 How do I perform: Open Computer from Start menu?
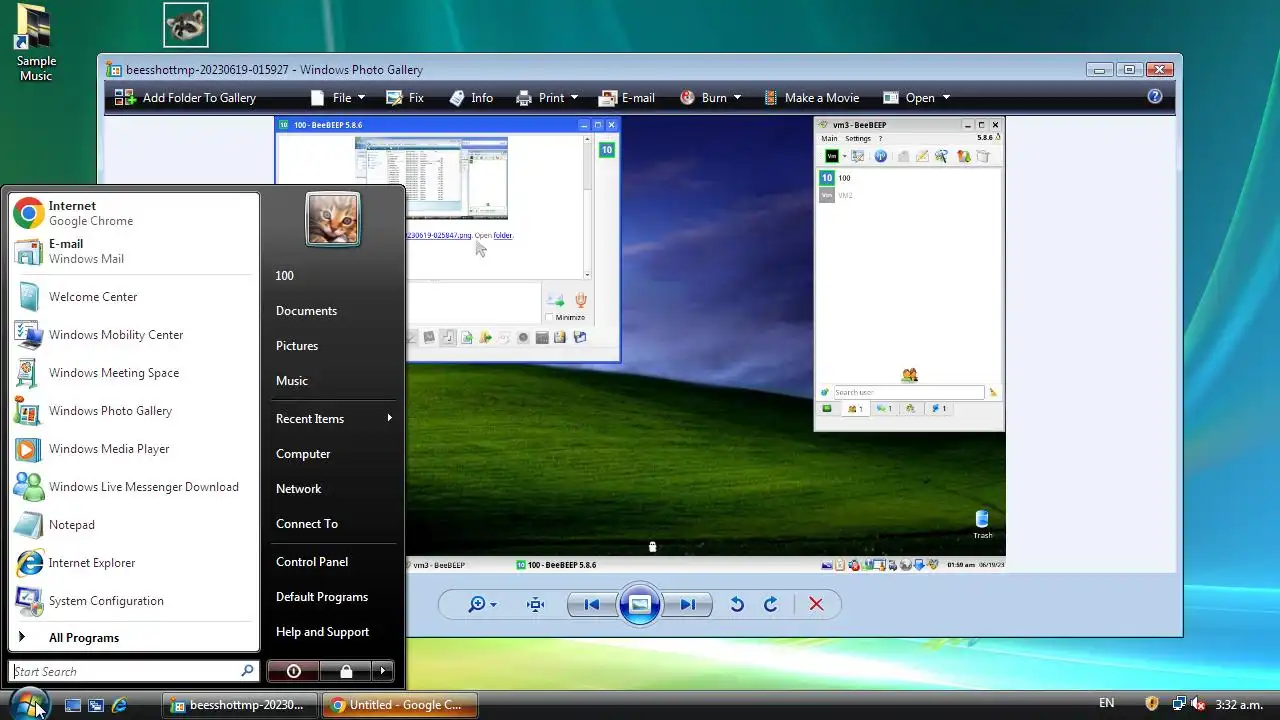click(332, 454)
